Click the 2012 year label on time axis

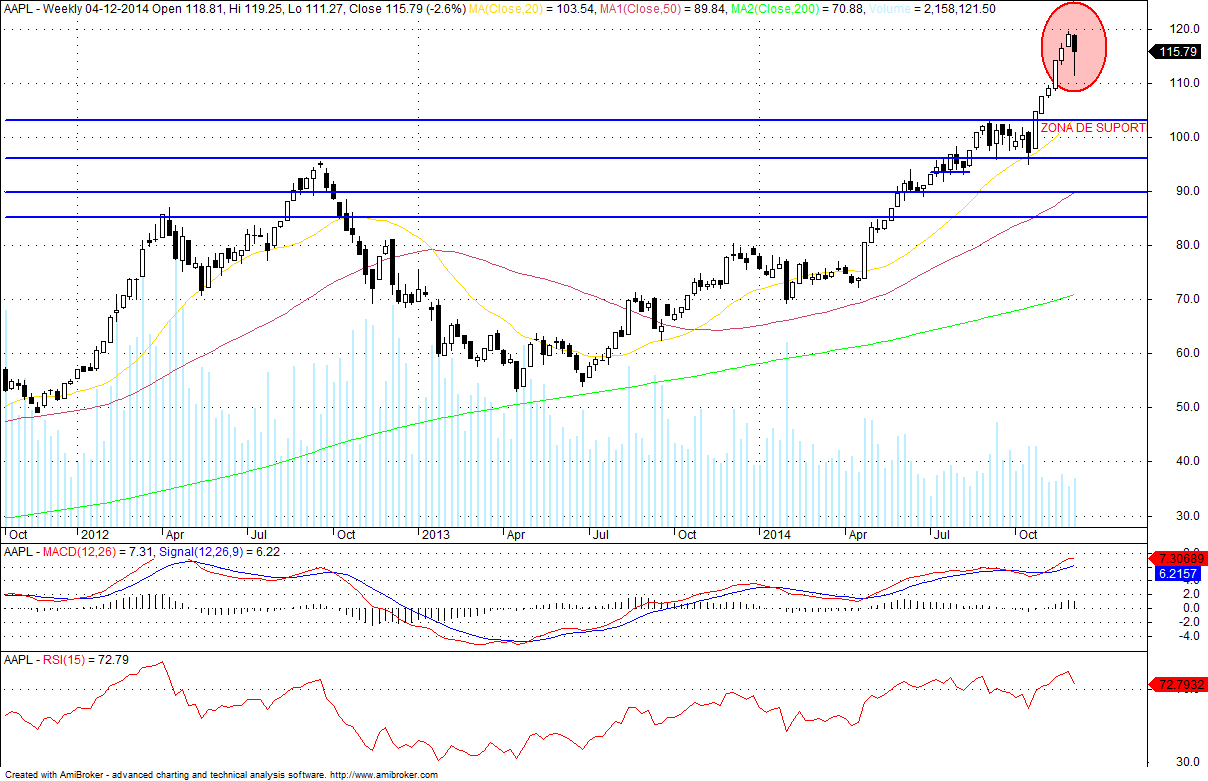[94, 535]
